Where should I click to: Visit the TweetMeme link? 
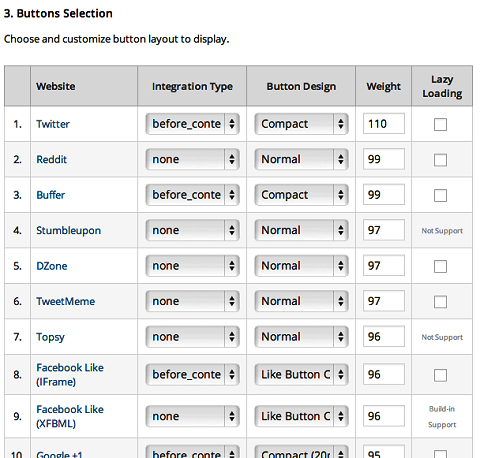(x=66, y=301)
